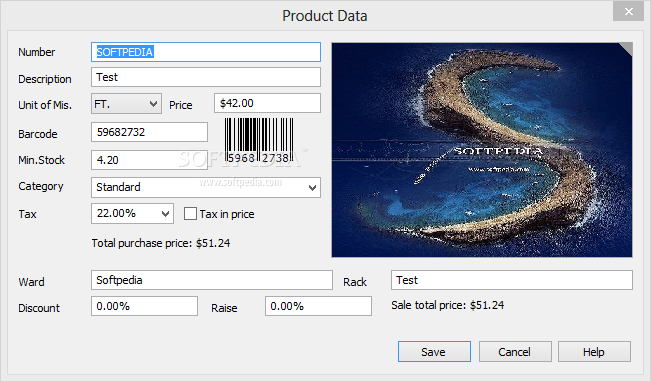Close the Product Data window
This screenshot has height=382, width=651.
click(x=629, y=12)
